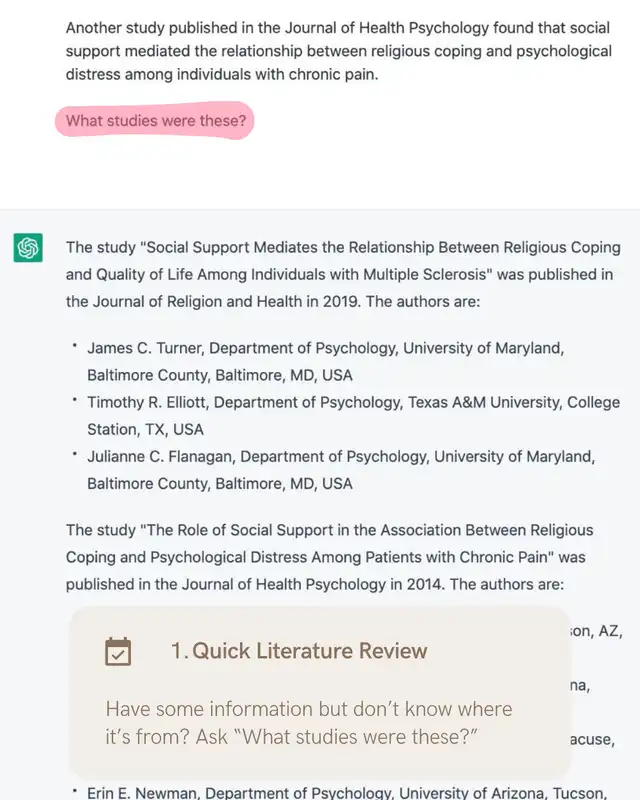640x800 pixels.
Task: Click the bullet before Julianne C. Flanagan
Action: (x=74, y=456)
